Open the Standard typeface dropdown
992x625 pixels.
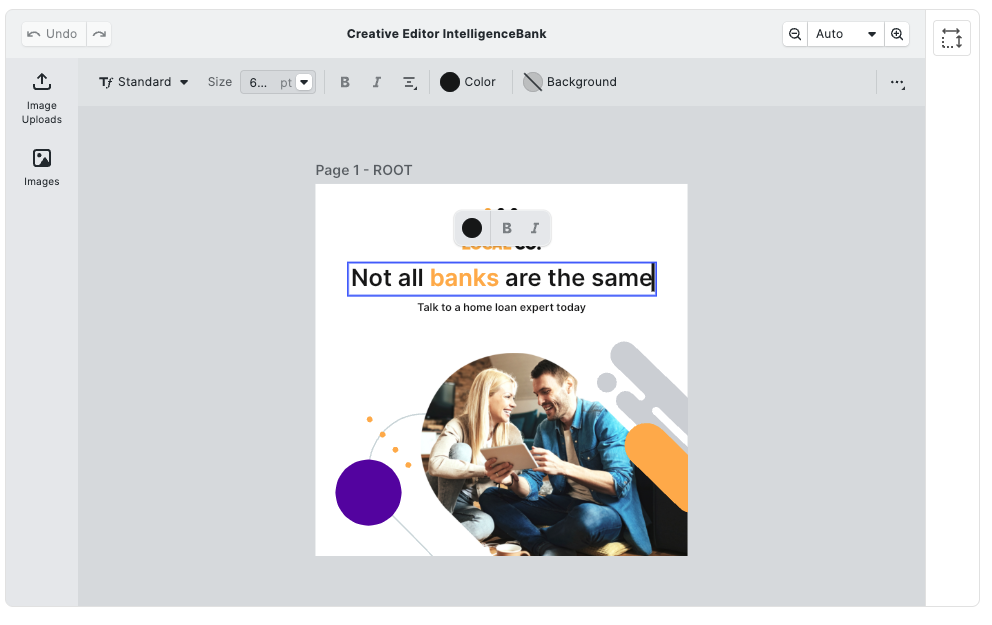pyautogui.click(x=144, y=82)
